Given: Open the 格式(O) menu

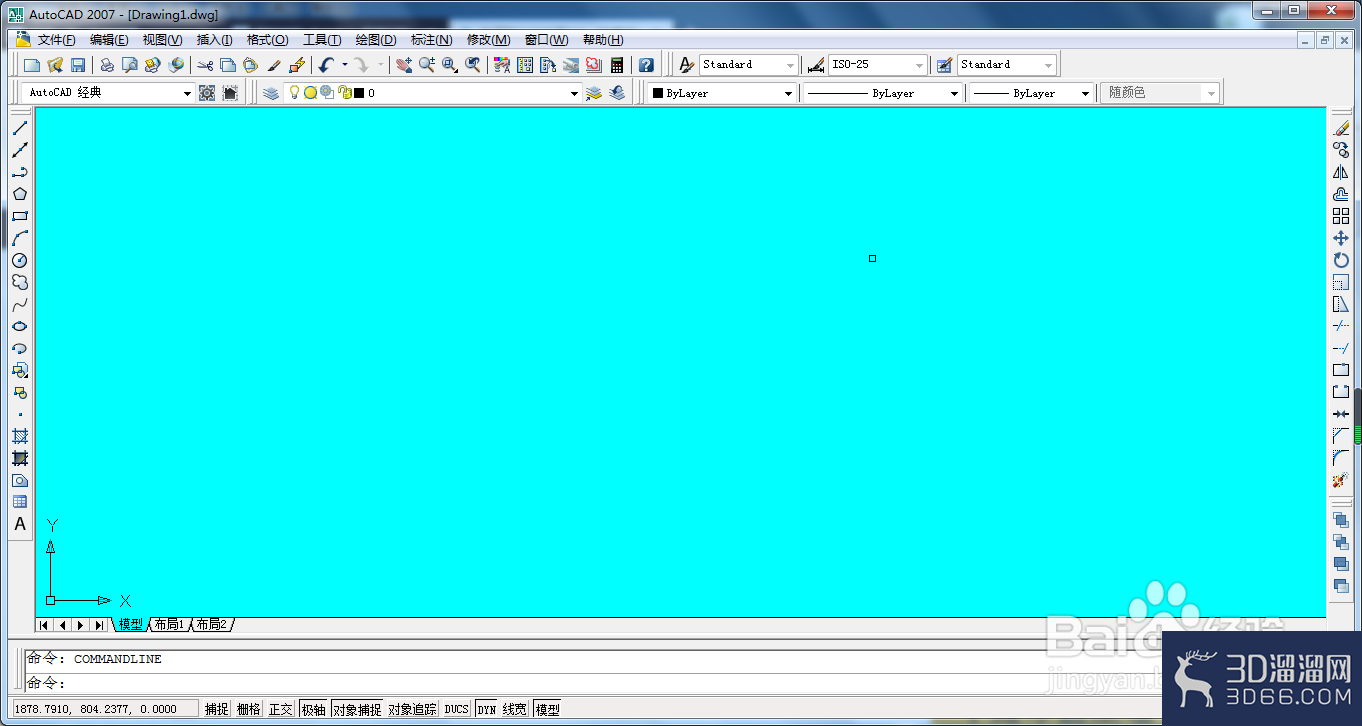Looking at the screenshot, I should tap(267, 40).
